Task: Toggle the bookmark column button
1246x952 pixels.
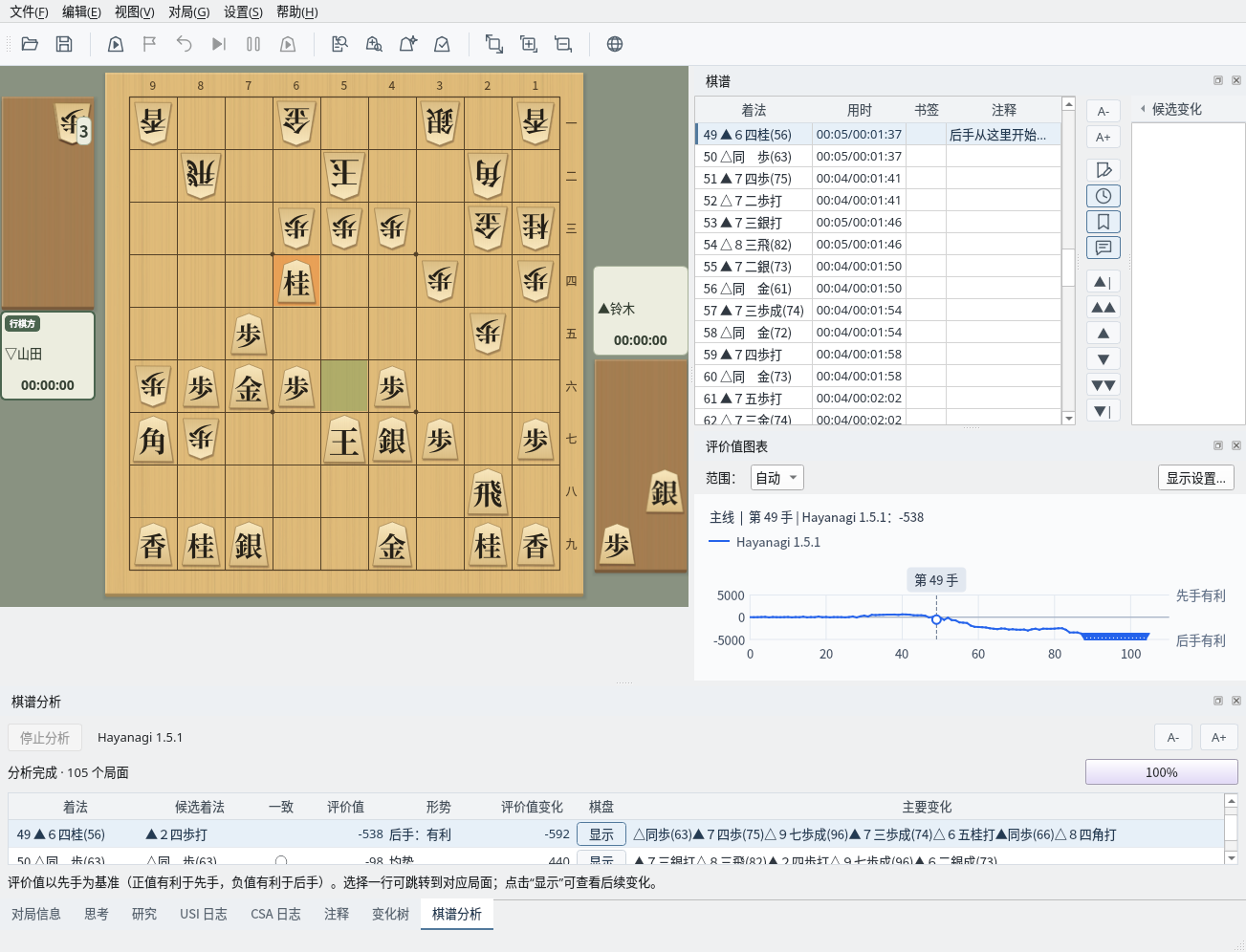Action: point(1104,222)
